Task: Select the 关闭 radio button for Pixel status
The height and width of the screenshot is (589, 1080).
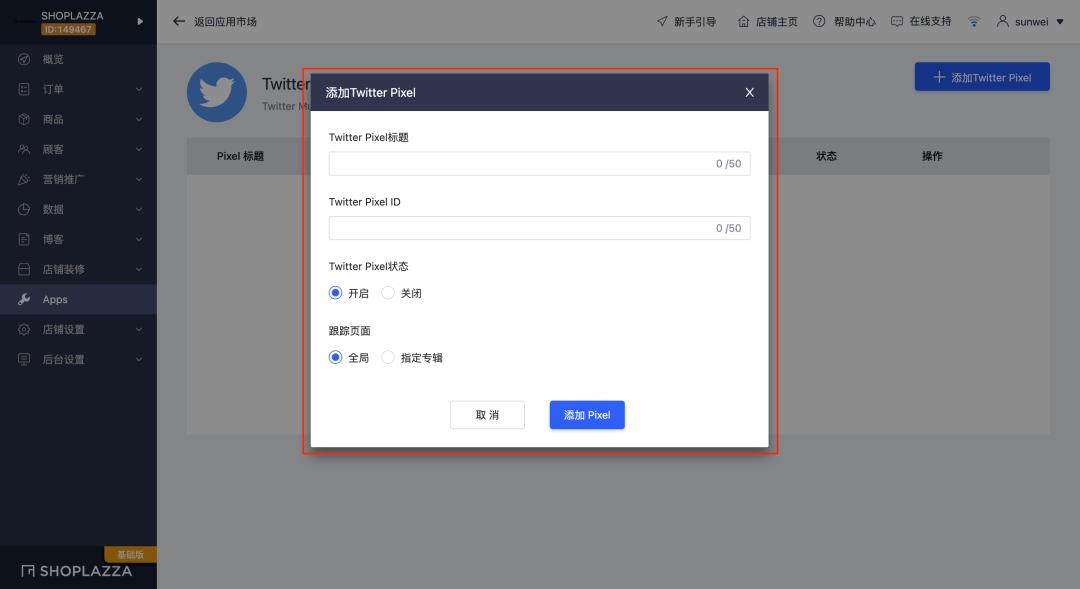Action: (387, 293)
